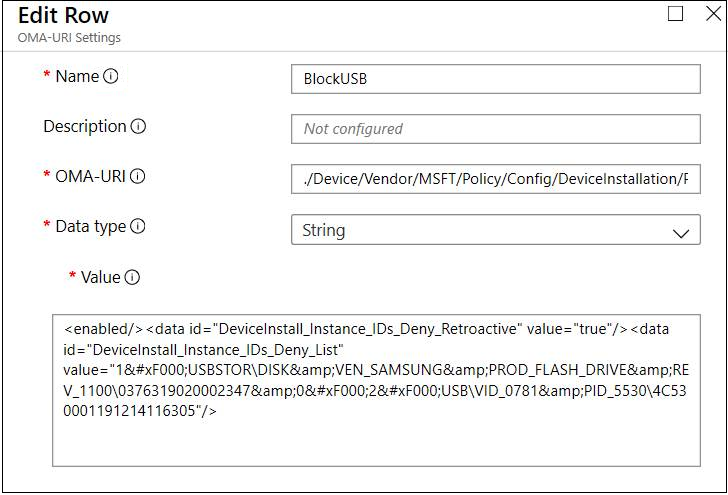The height and width of the screenshot is (495, 728).
Task: Click the Edit Row heading
Action: 64,16
